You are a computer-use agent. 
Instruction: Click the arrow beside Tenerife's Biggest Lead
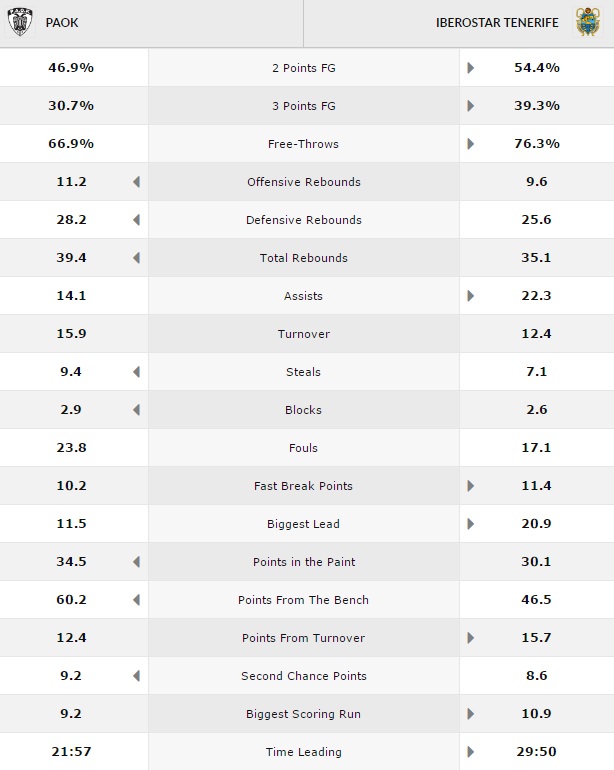pos(471,524)
